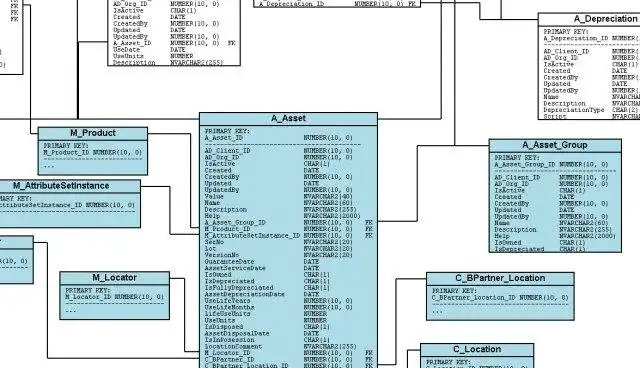Click the UseDate field in top table
640x368 pixels.
click(x=149, y=50)
